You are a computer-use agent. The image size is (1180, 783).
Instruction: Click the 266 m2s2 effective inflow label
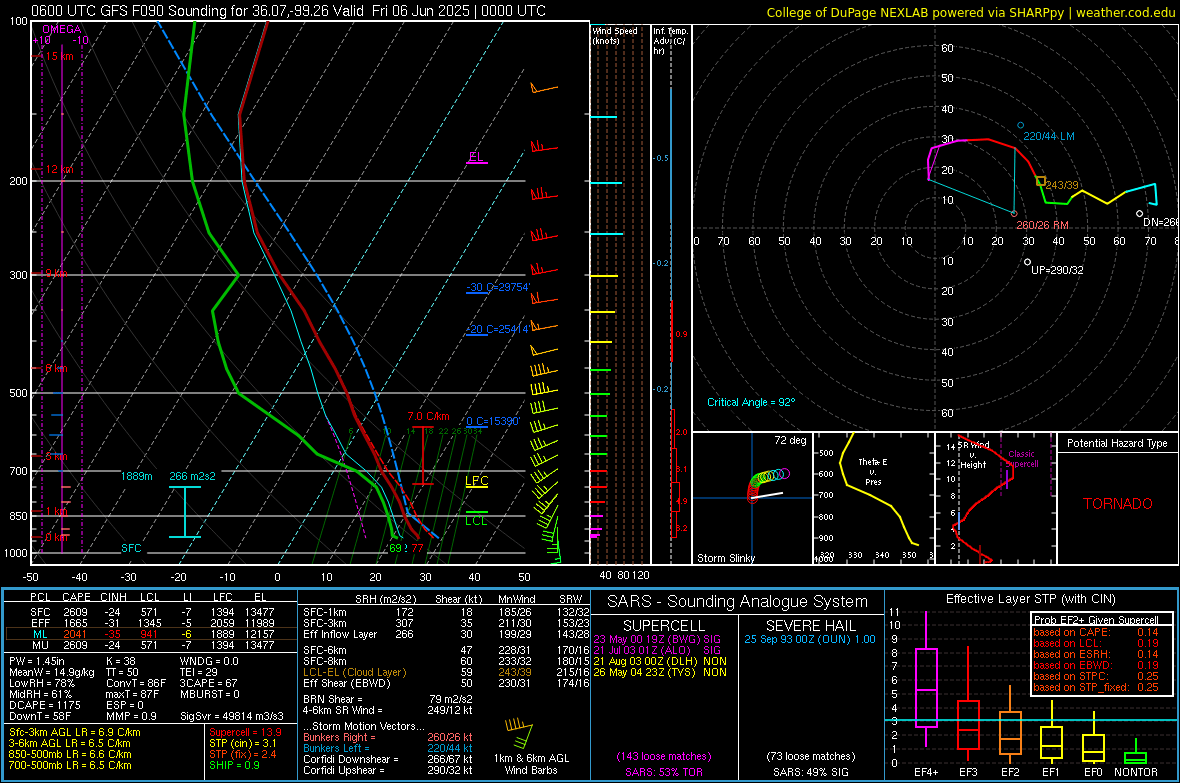click(x=193, y=477)
